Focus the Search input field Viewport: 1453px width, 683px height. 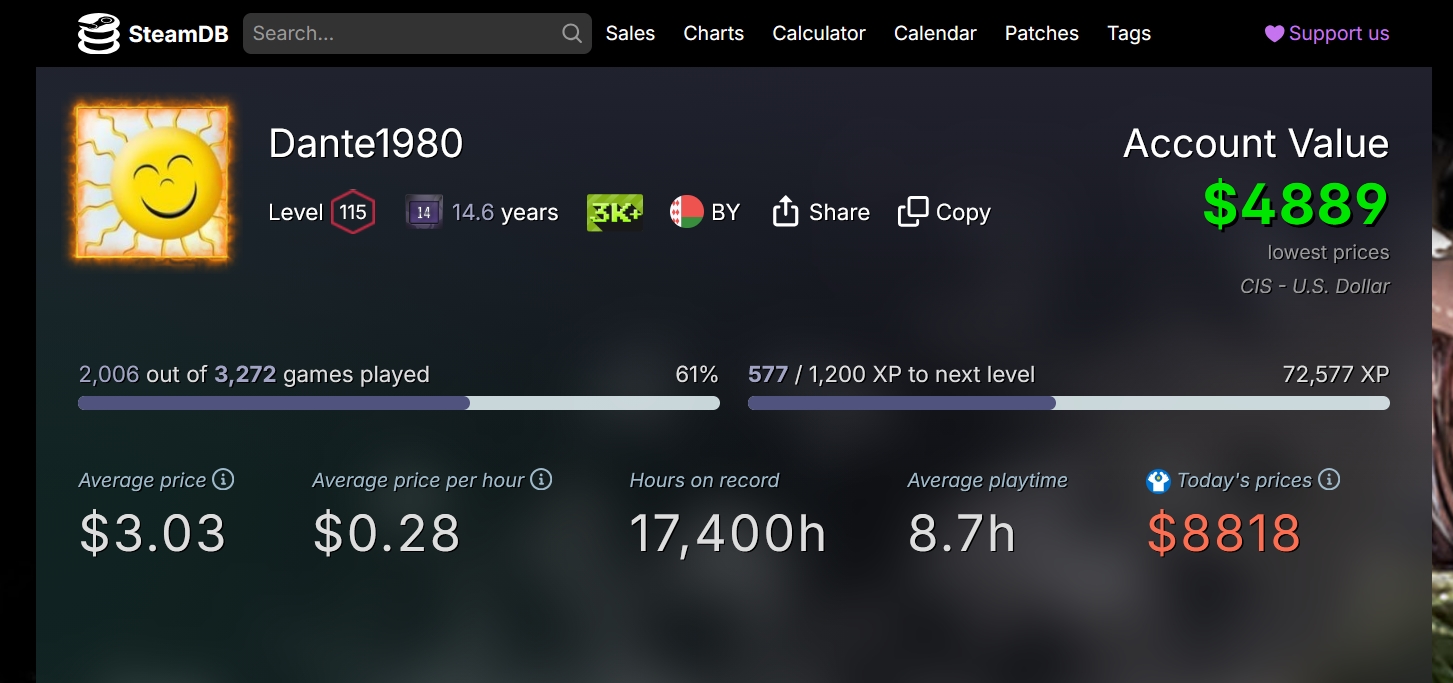[417, 34]
